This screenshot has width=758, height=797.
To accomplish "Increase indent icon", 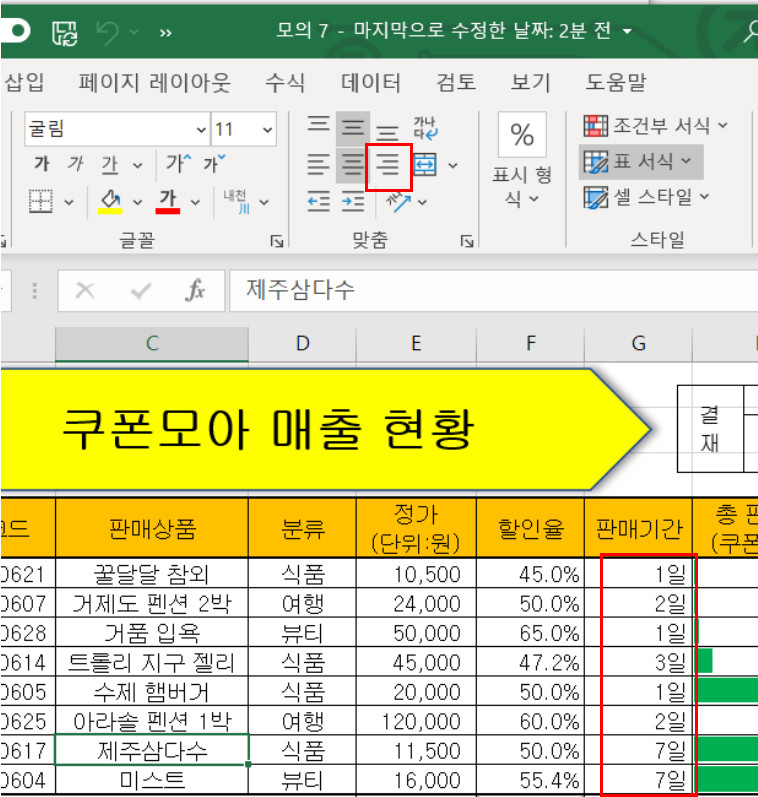I will [x=353, y=202].
